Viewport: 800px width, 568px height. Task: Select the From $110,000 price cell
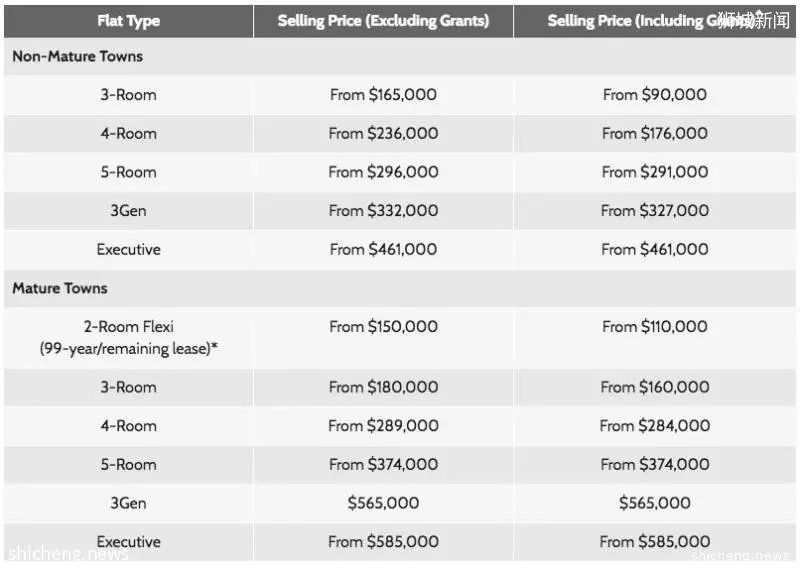coord(655,337)
